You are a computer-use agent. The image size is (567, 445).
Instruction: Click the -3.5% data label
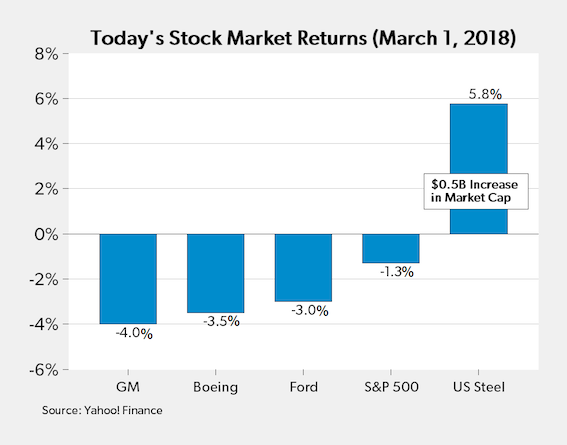[221, 321]
